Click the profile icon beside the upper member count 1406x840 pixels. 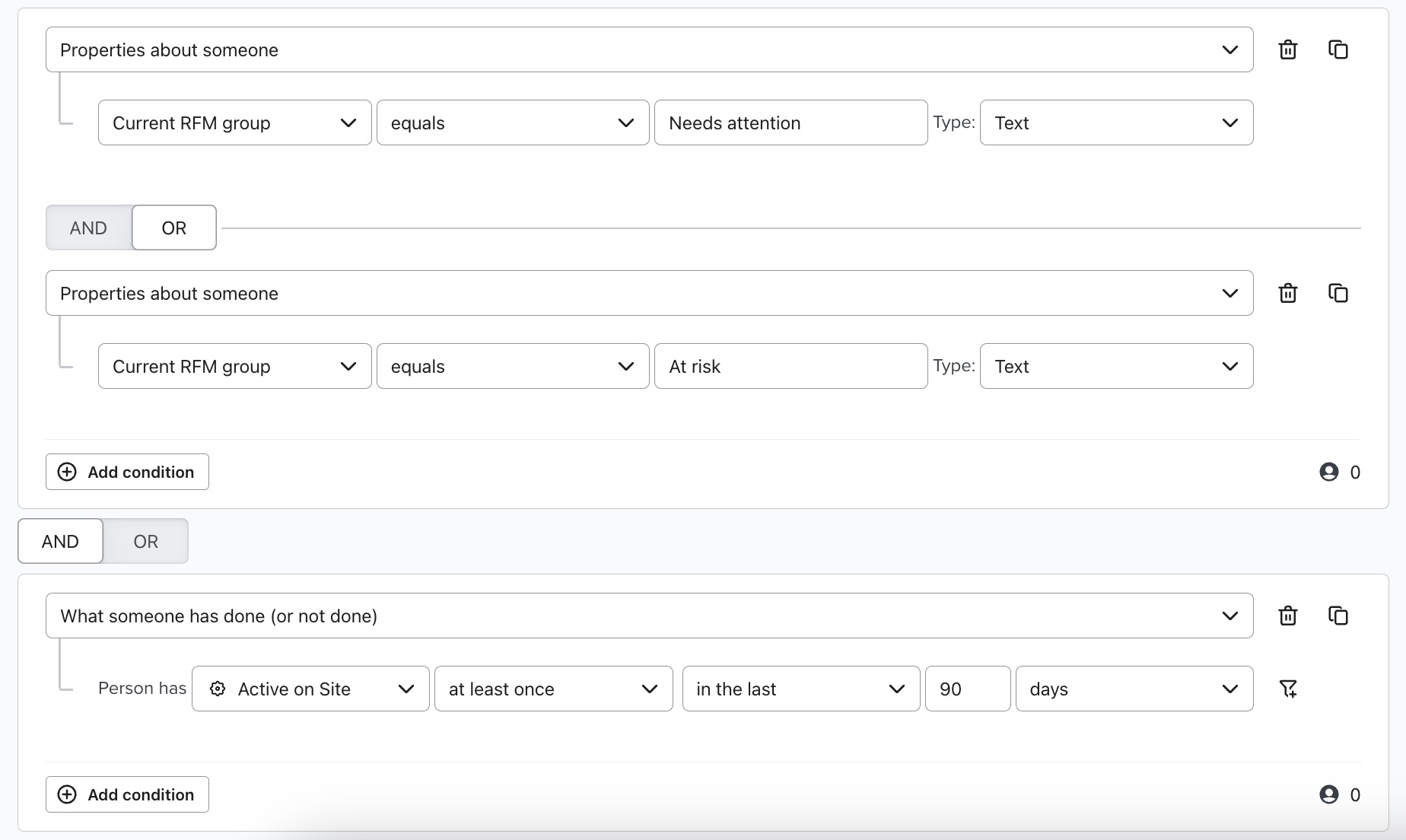pyautogui.click(x=1328, y=472)
